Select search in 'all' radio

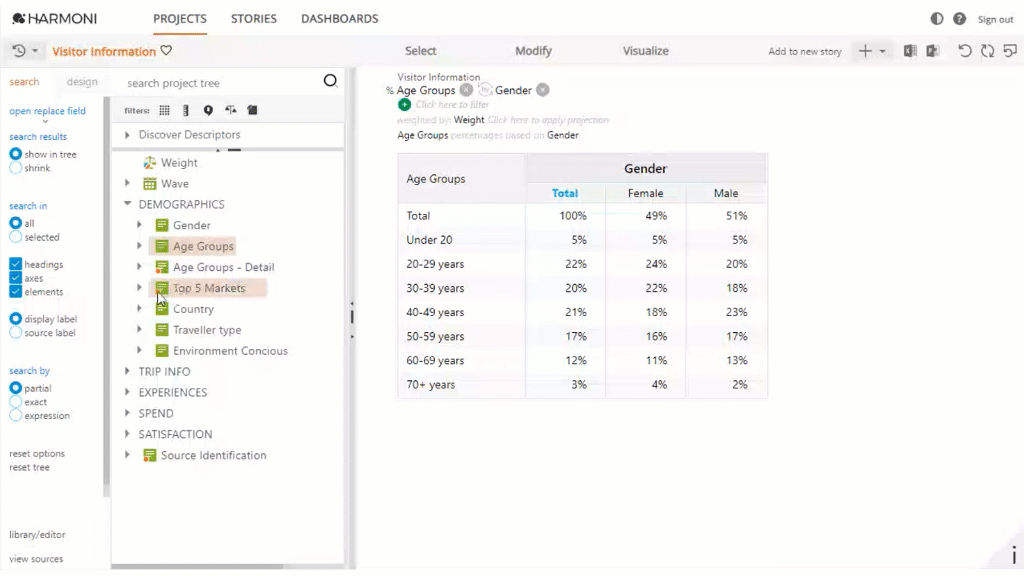coord(16,223)
